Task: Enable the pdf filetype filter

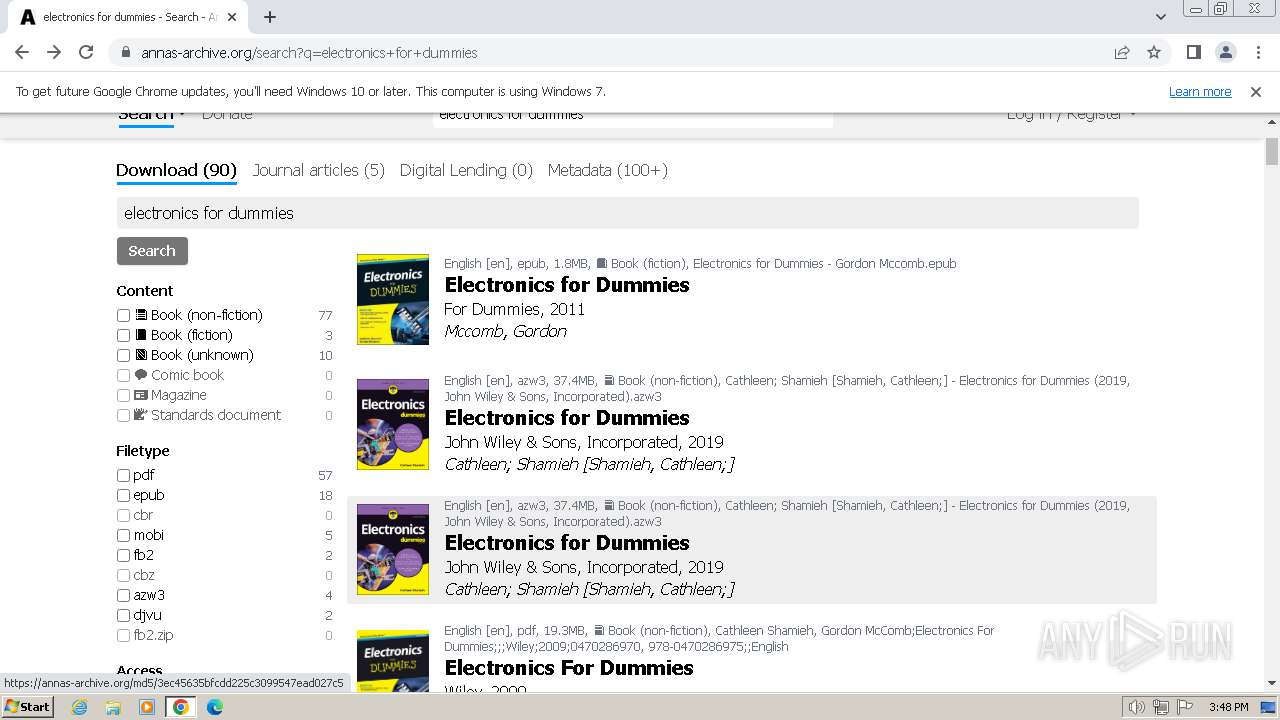Action: point(123,475)
